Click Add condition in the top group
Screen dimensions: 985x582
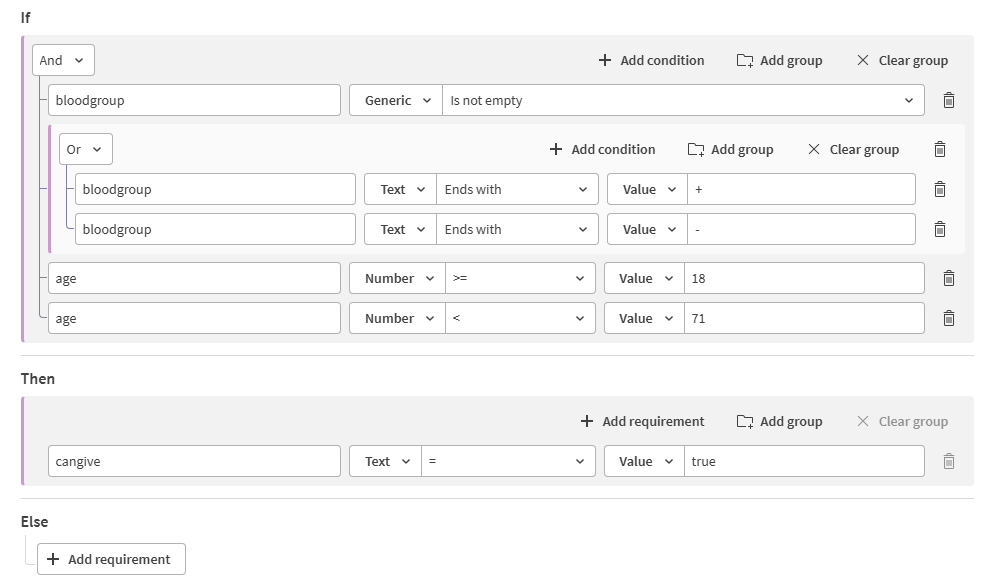pos(651,60)
